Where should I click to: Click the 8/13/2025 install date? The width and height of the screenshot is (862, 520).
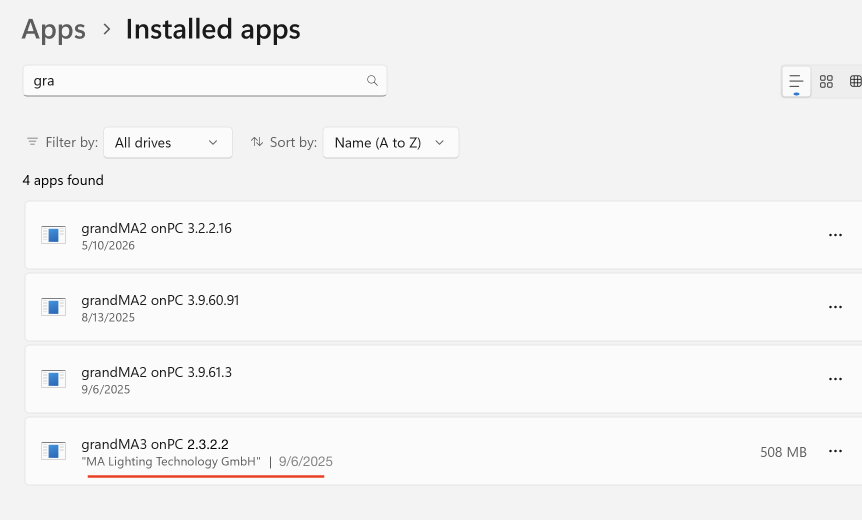pyautogui.click(x=108, y=318)
